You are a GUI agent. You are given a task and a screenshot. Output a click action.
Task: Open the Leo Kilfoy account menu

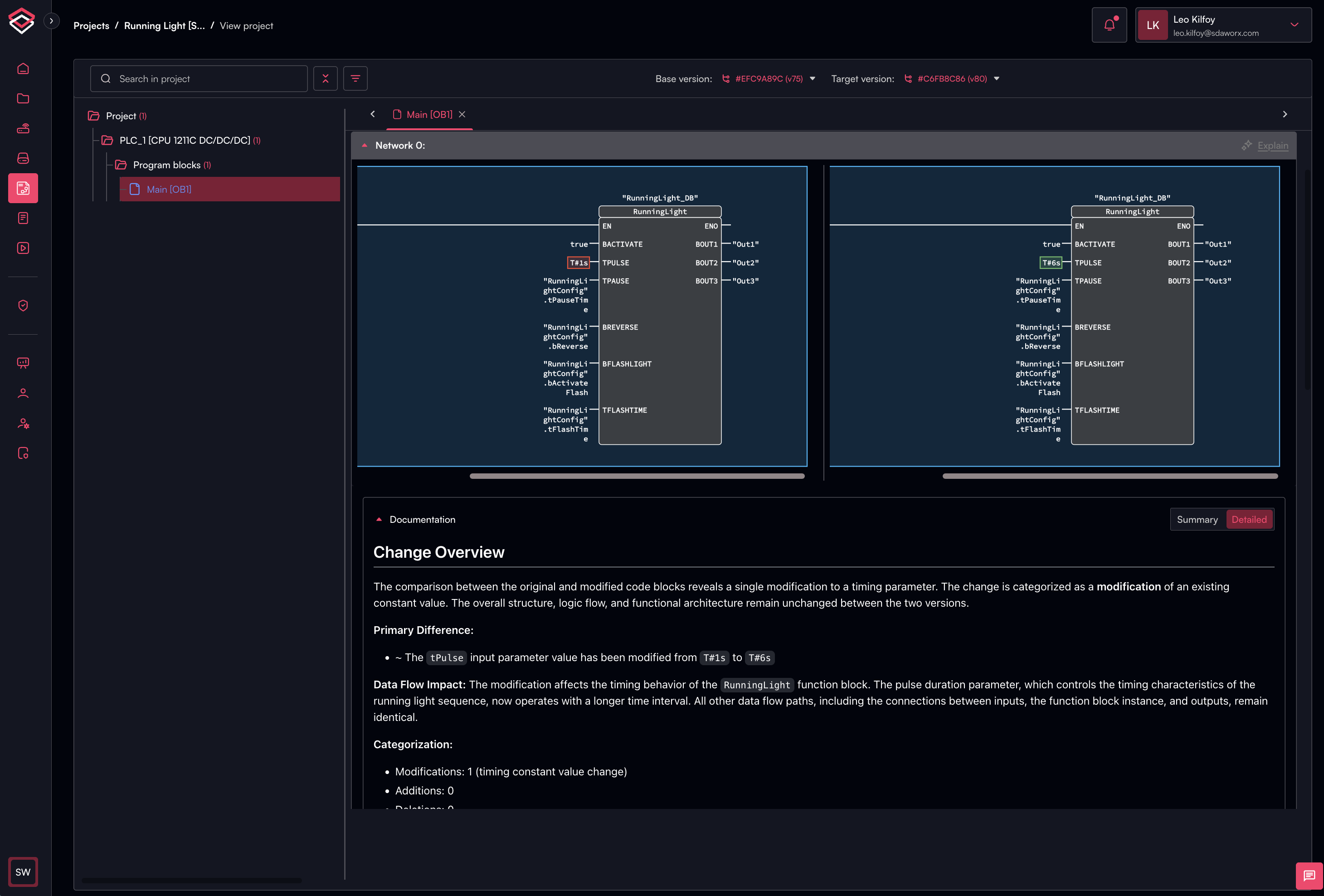point(1222,24)
